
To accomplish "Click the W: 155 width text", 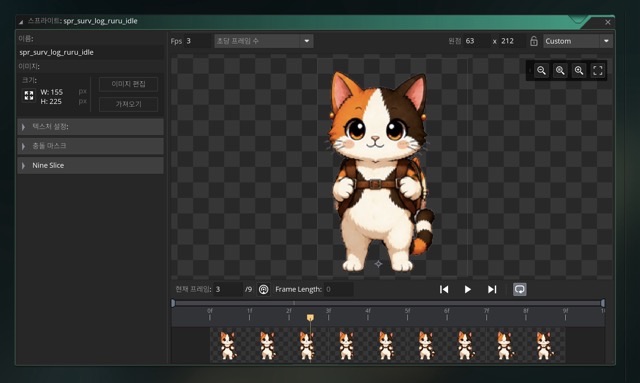I will tap(52, 92).
